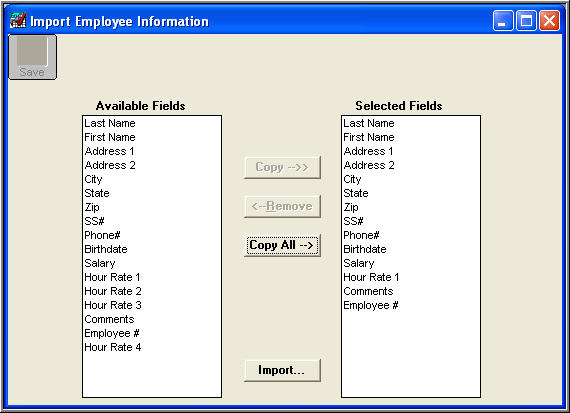Viewport: 570px width, 413px height.
Task: Select Phone# in Available Fields list
Action: [102, 235]
